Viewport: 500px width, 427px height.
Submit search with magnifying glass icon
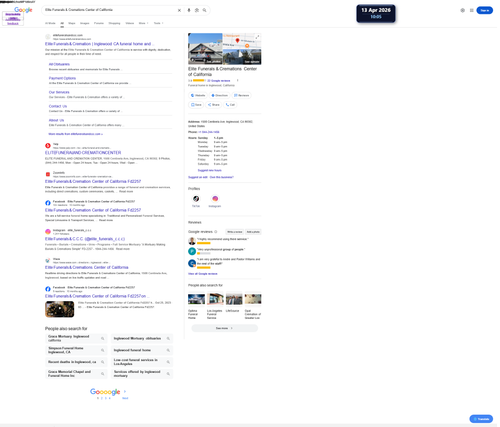(x=205, y=10)
